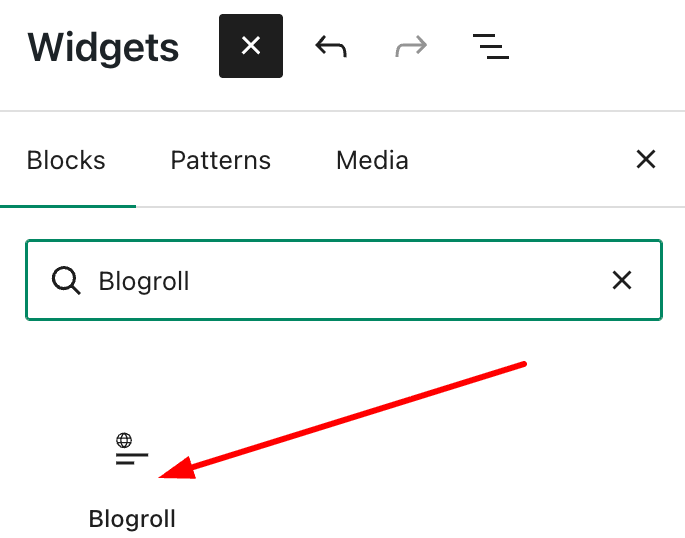Select the Media tab

click(x=372, y=160)
